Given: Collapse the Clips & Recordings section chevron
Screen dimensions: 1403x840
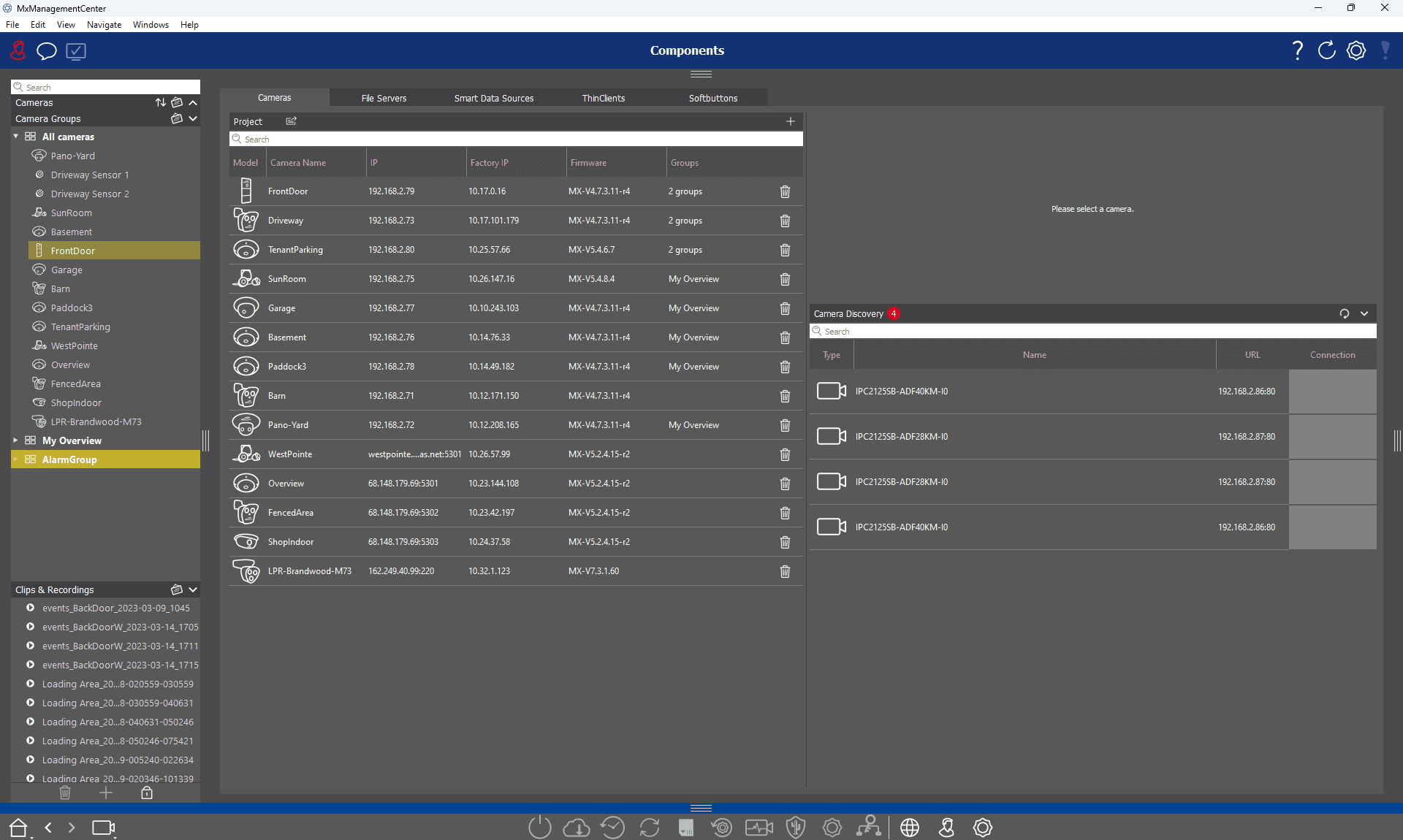Looking at the screenshot, I should [x=193, y=589].
